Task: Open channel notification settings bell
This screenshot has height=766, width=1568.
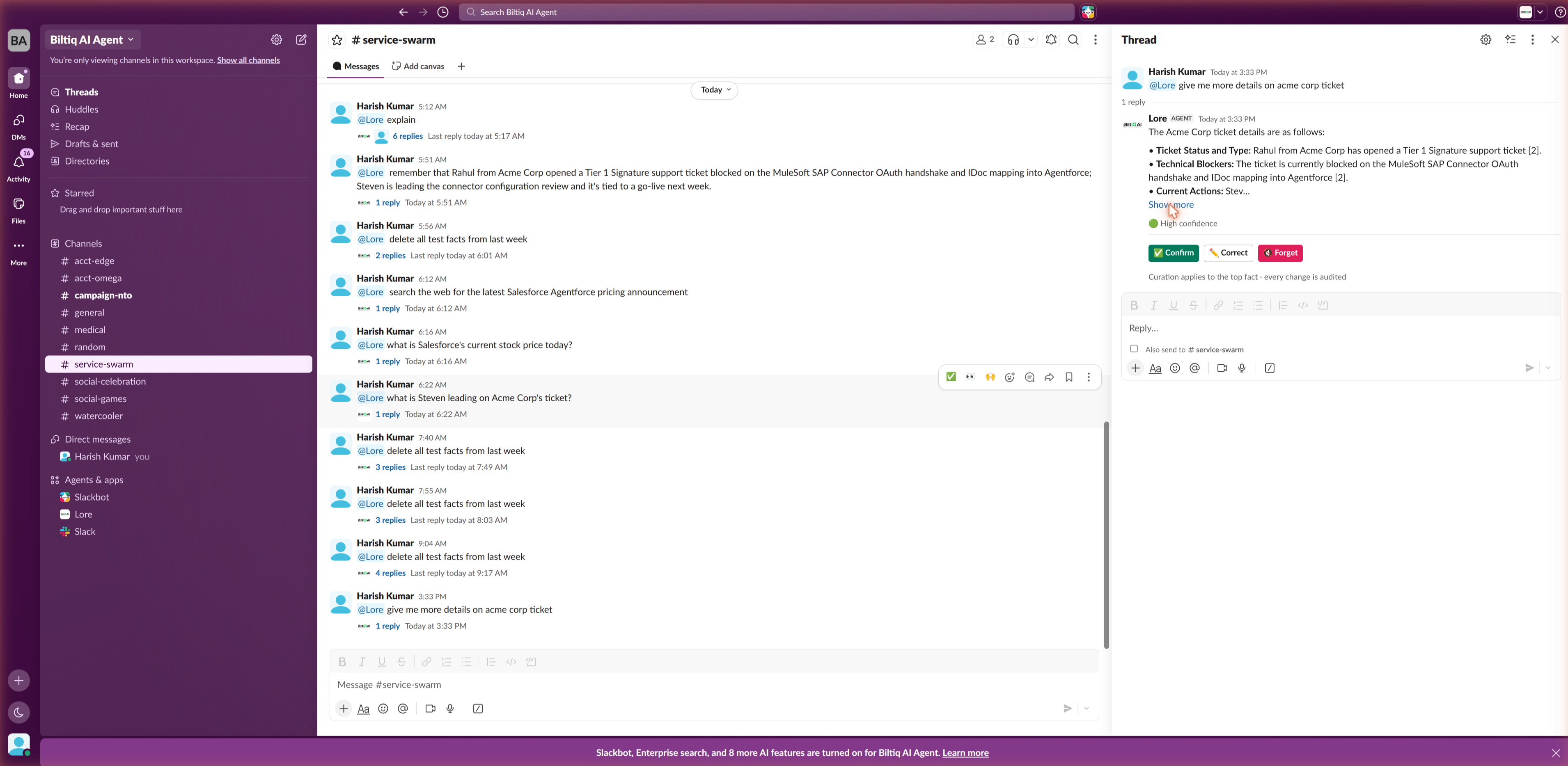Action: tap(1051, 39)
